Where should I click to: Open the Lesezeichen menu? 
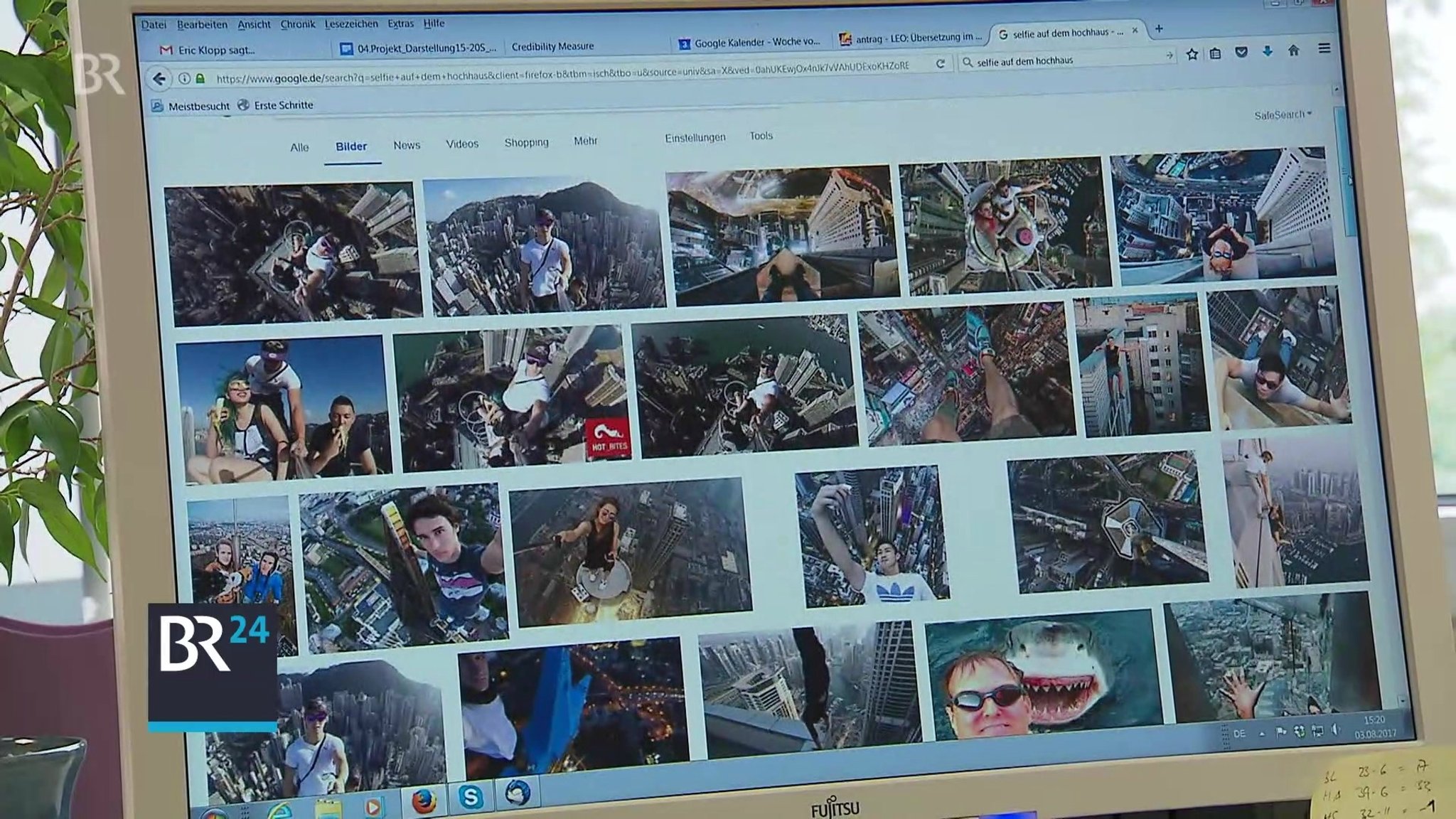click(x=351, y=23)
